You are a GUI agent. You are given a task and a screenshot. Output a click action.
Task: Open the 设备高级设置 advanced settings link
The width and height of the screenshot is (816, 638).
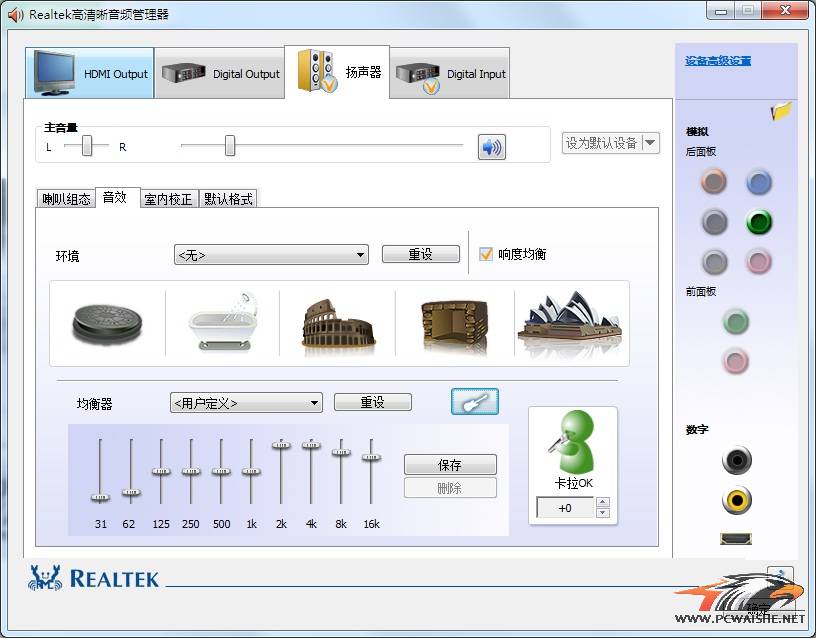pos(718,61)
